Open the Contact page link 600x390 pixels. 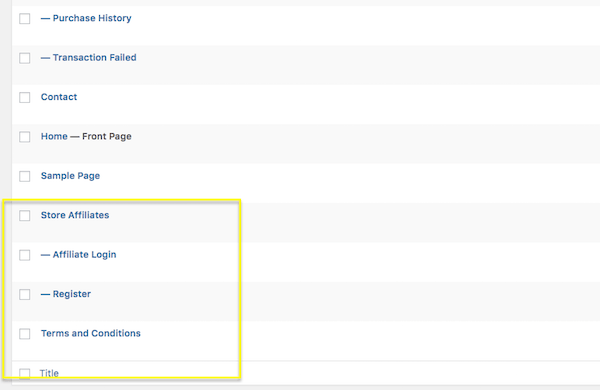pos(59,97)
